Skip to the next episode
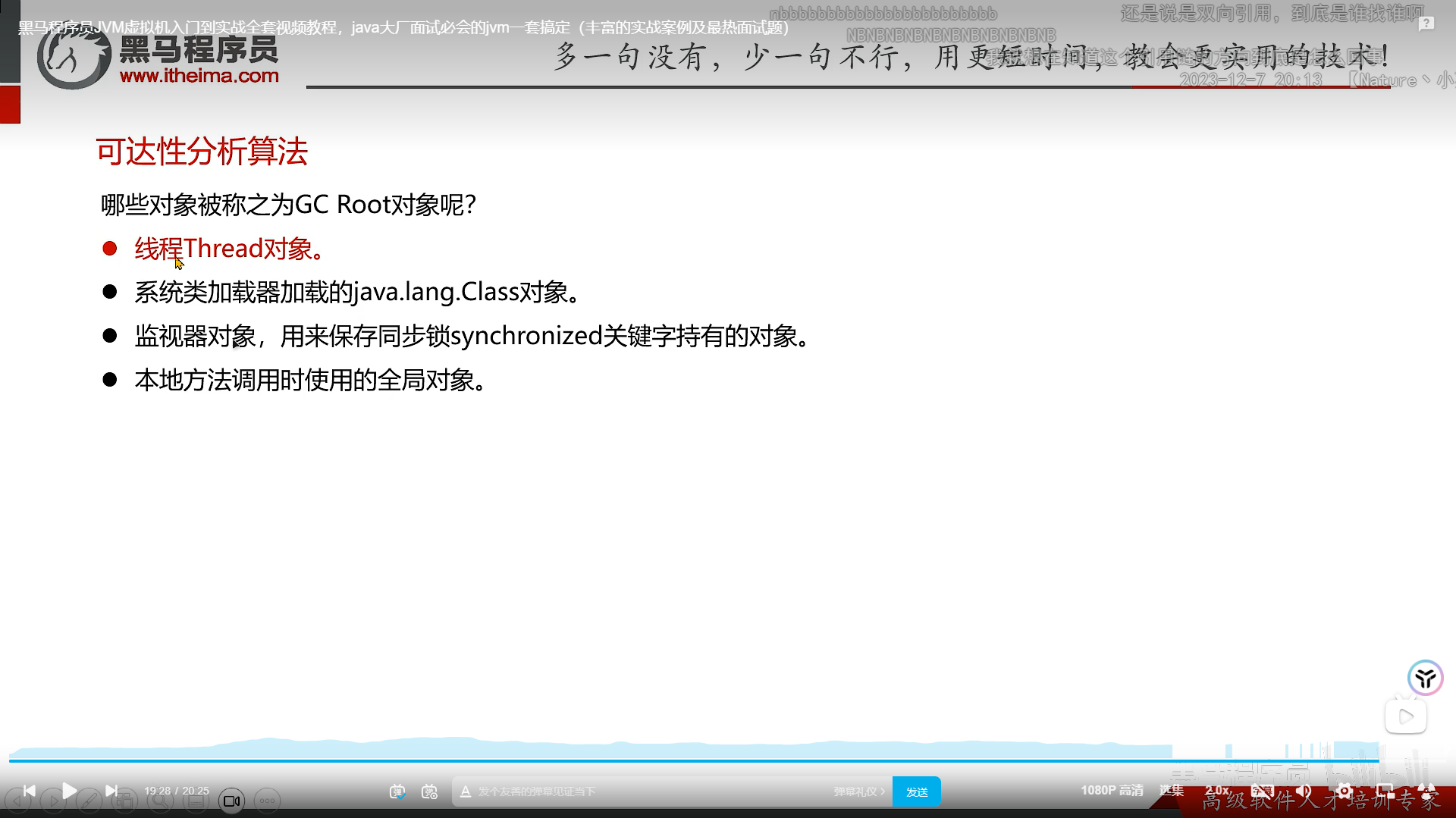This screenshot has height=818, width=1456. (x=111, y=791)
